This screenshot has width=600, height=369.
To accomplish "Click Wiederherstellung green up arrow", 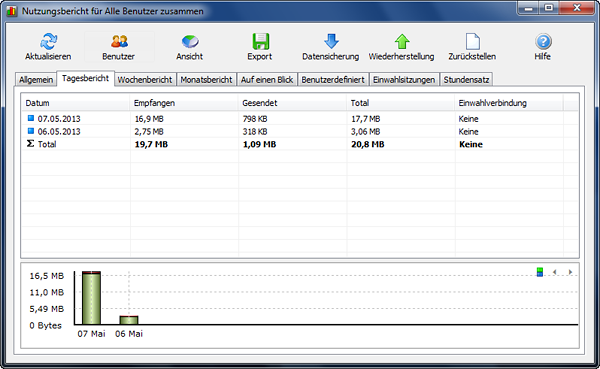I will (x=402, y=41).
